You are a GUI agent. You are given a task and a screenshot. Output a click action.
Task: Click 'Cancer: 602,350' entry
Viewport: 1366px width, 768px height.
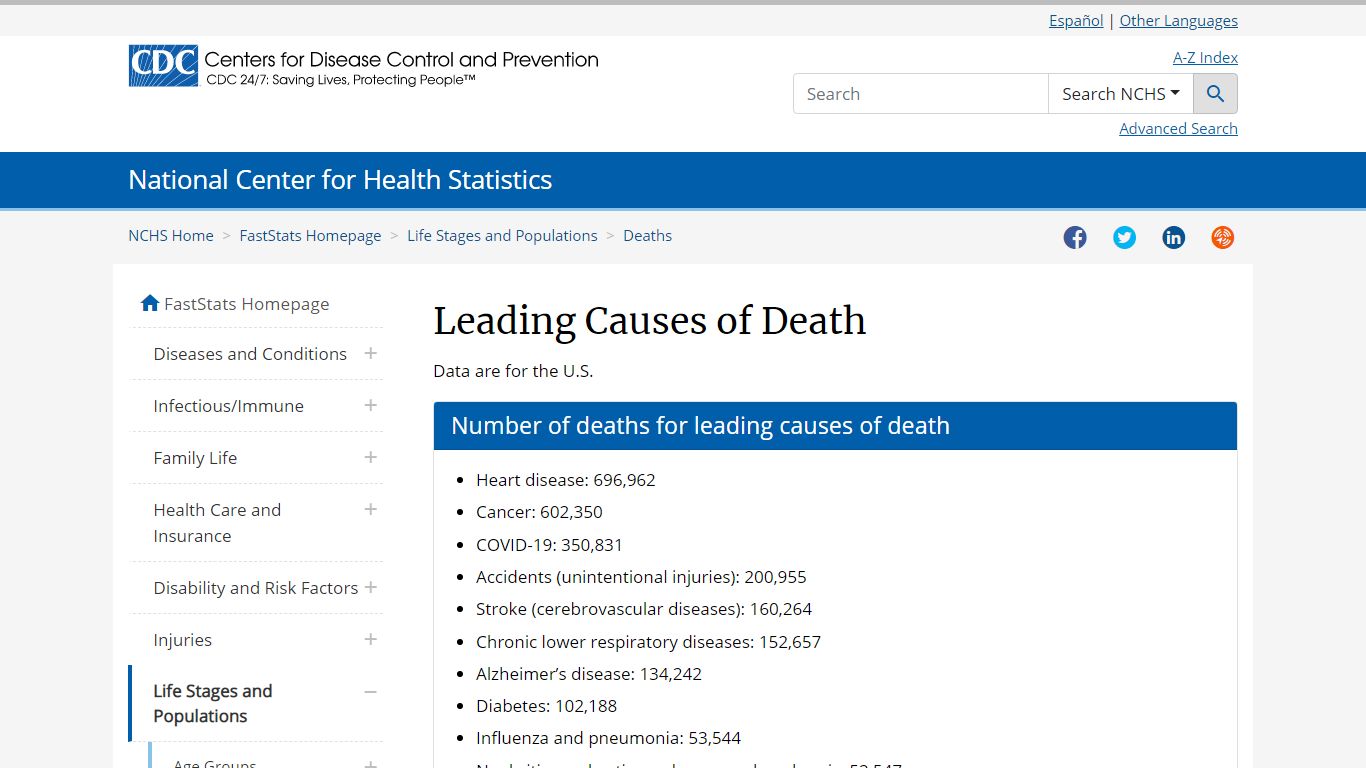(539, 512)
